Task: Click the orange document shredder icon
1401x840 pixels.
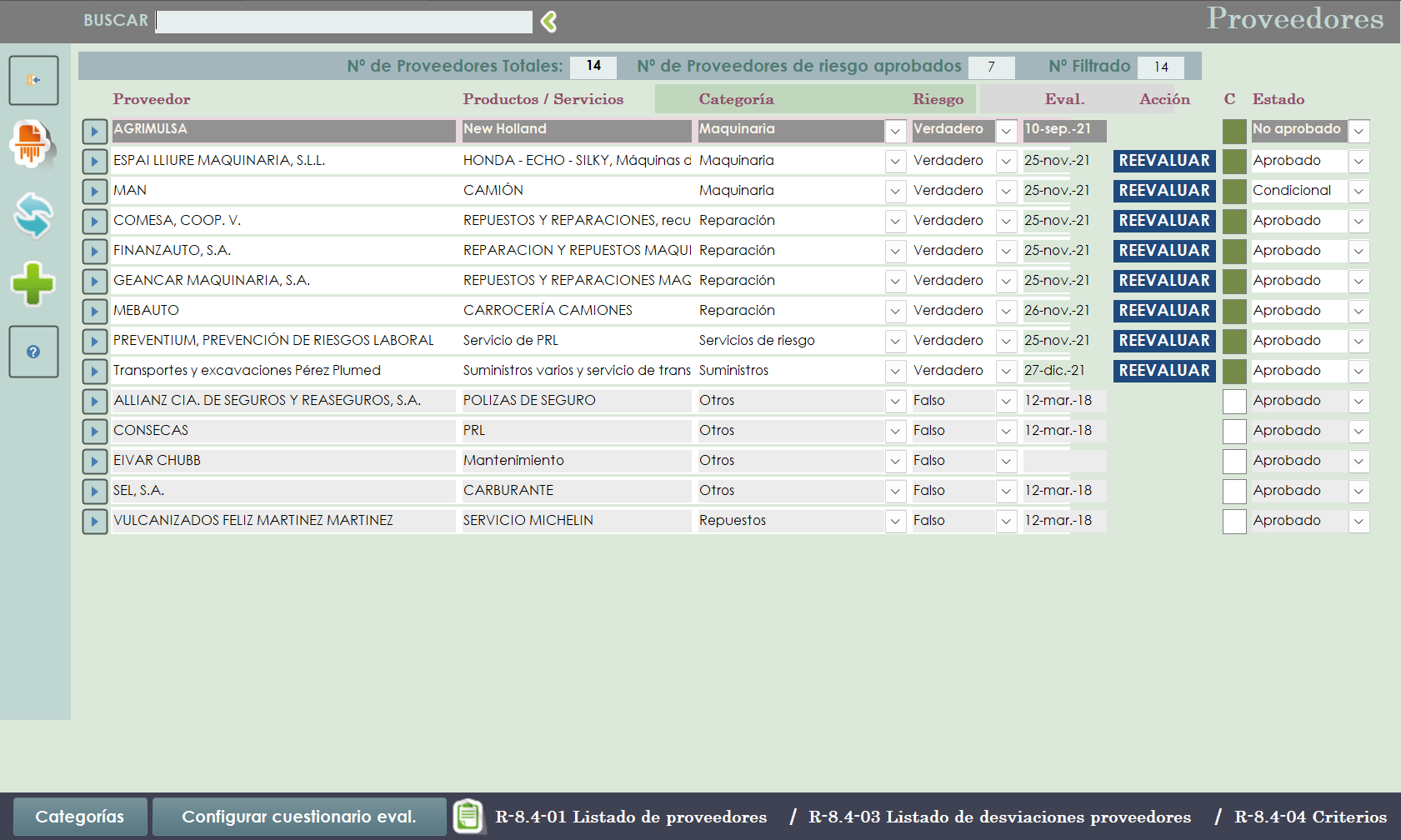Action: click(33, 143)
